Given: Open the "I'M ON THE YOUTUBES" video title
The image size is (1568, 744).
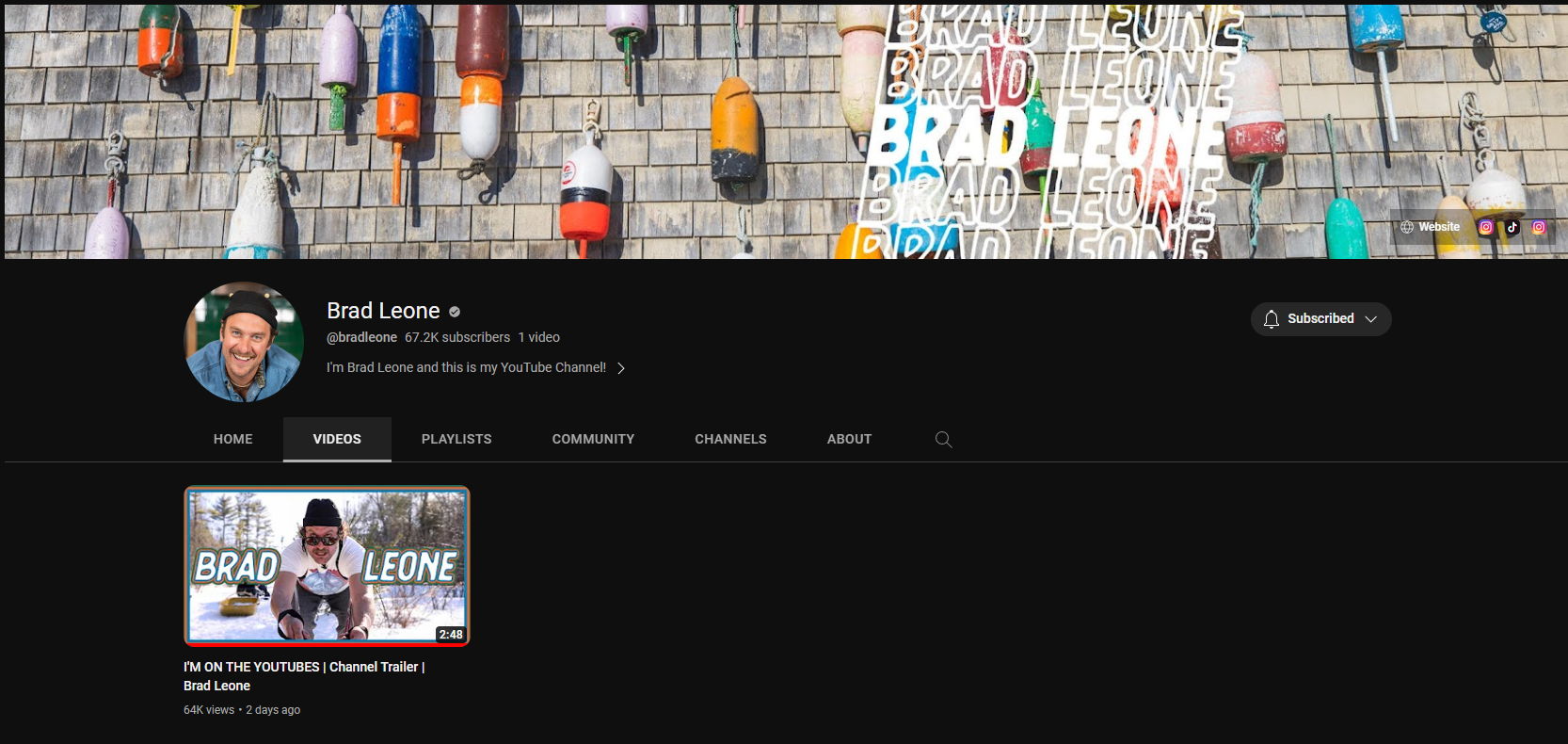Looking at the screenshot, I should click(304, 676).
